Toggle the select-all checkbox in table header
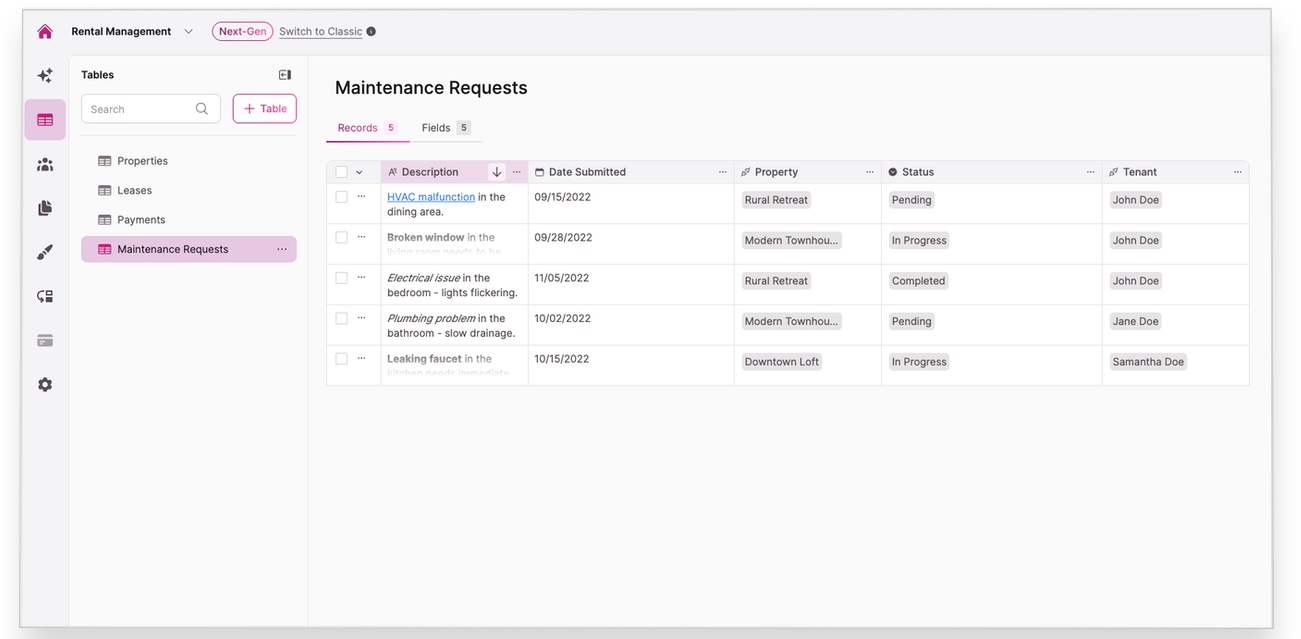 pos(342,172)
